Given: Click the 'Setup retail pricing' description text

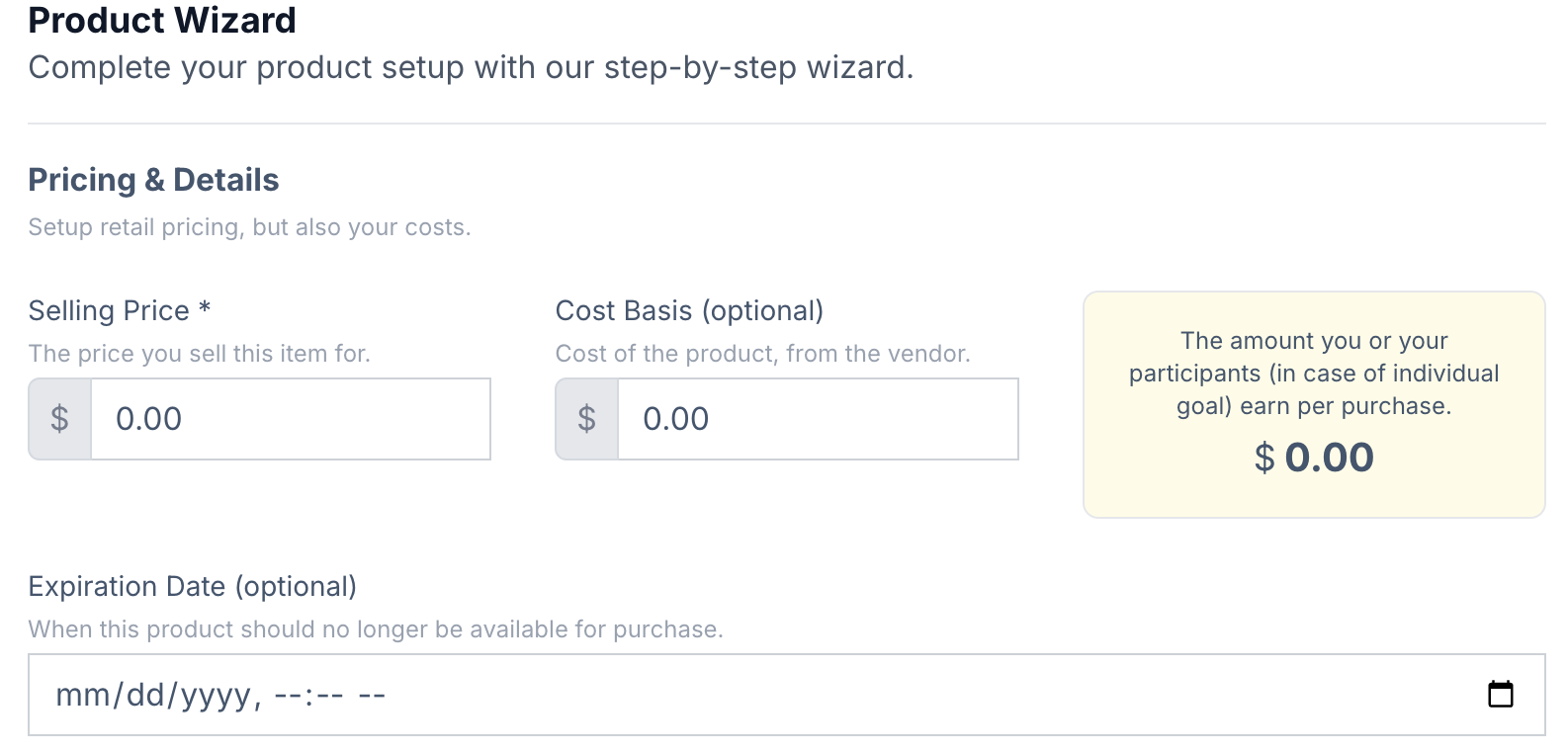Looking at the screenshot, I should pos(249,227).
